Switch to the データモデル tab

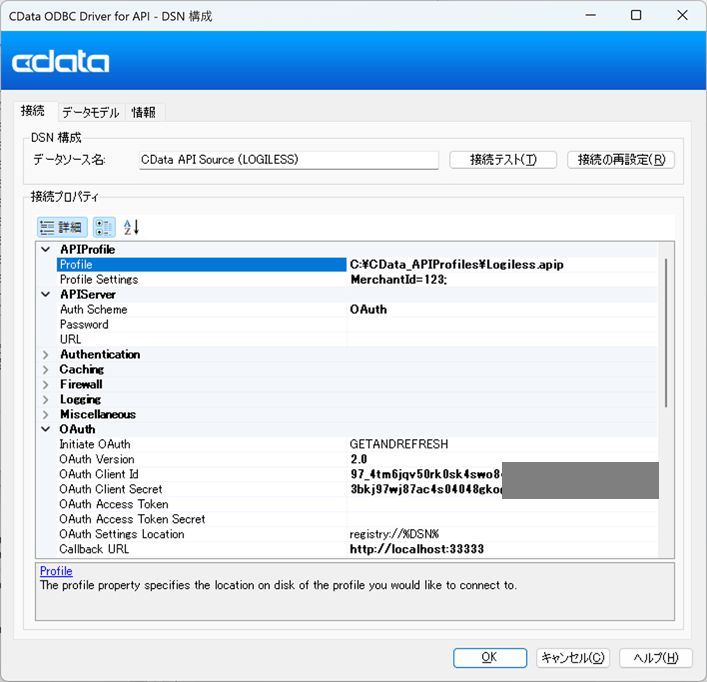[91, 112]
